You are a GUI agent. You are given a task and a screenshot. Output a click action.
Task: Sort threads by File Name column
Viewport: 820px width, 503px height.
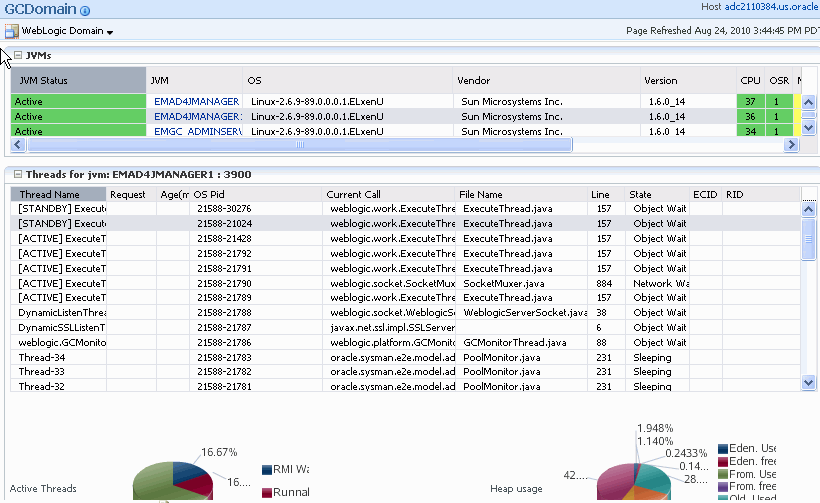click(521, 195)
